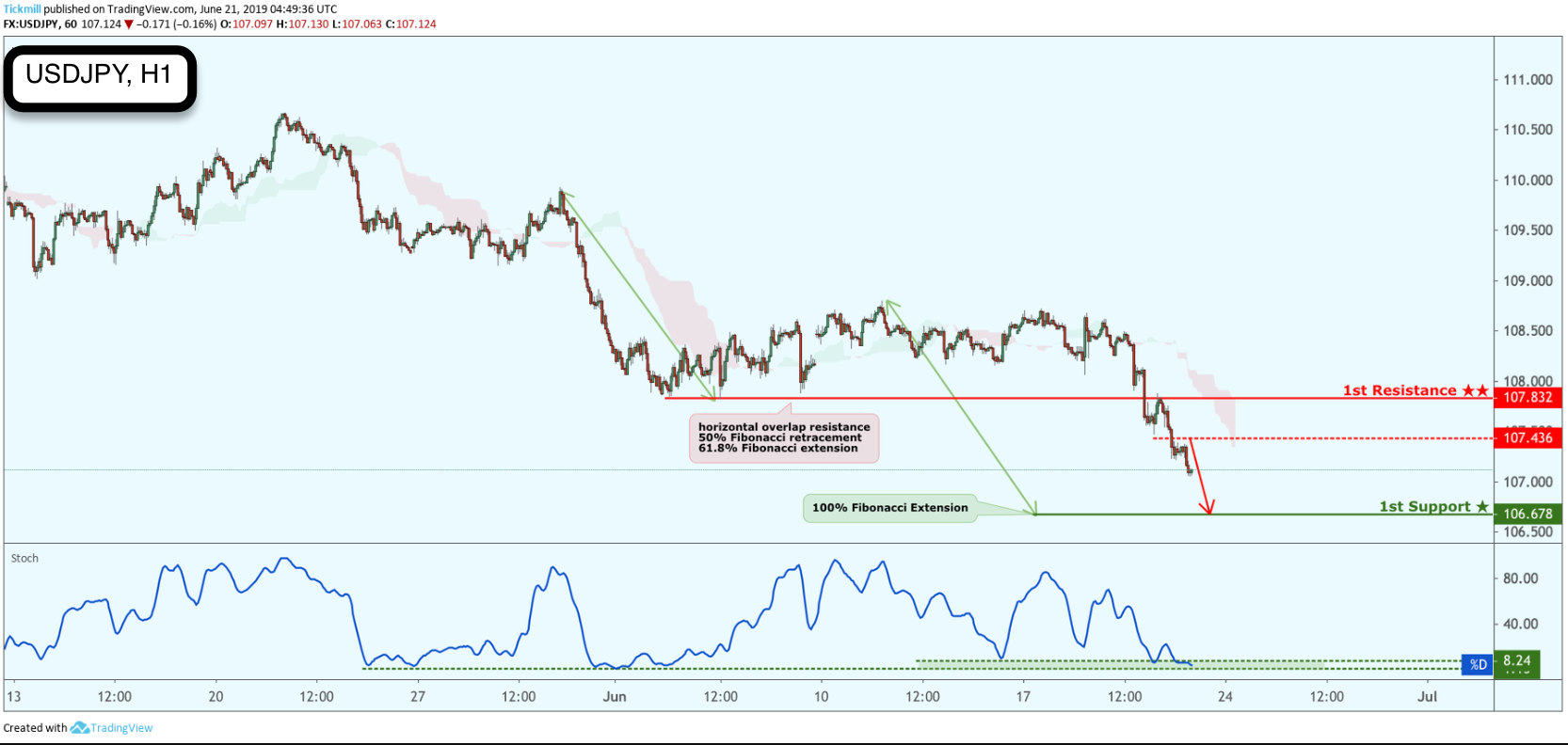Open the Tickmill publisher link
This screenshot has width=1568, height=745.
[22, 8]
